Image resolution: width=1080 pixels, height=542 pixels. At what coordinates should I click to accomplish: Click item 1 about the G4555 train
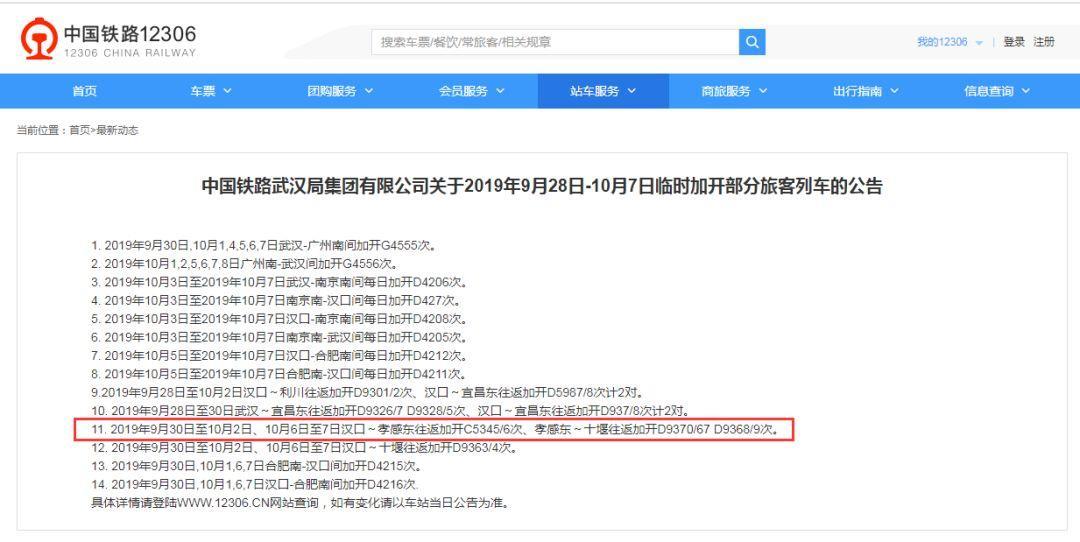click(x=262, y=245)
